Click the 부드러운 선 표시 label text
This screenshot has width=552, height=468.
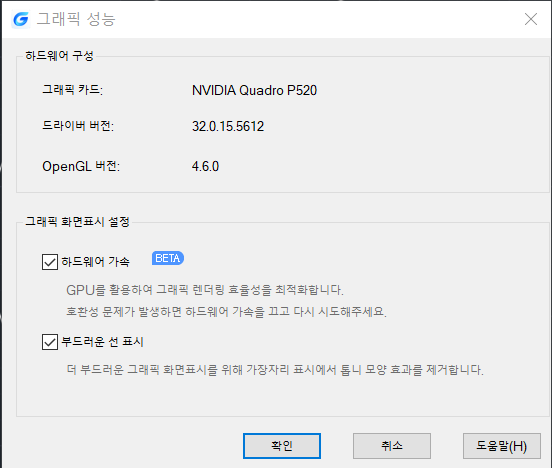click(x=102, y=342)
